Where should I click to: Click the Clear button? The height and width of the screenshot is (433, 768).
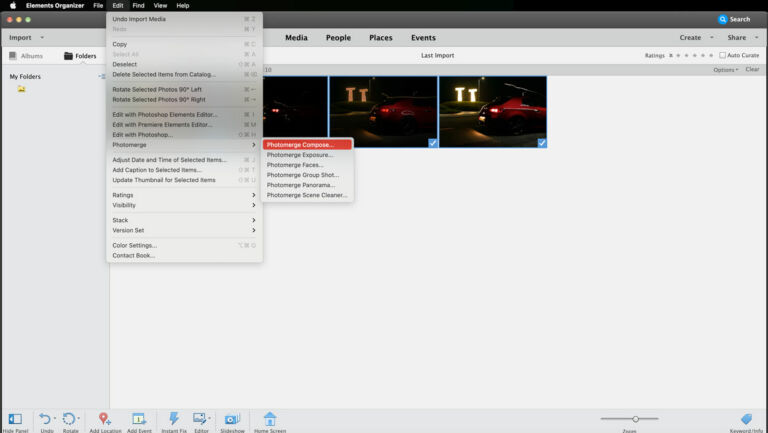752,70
